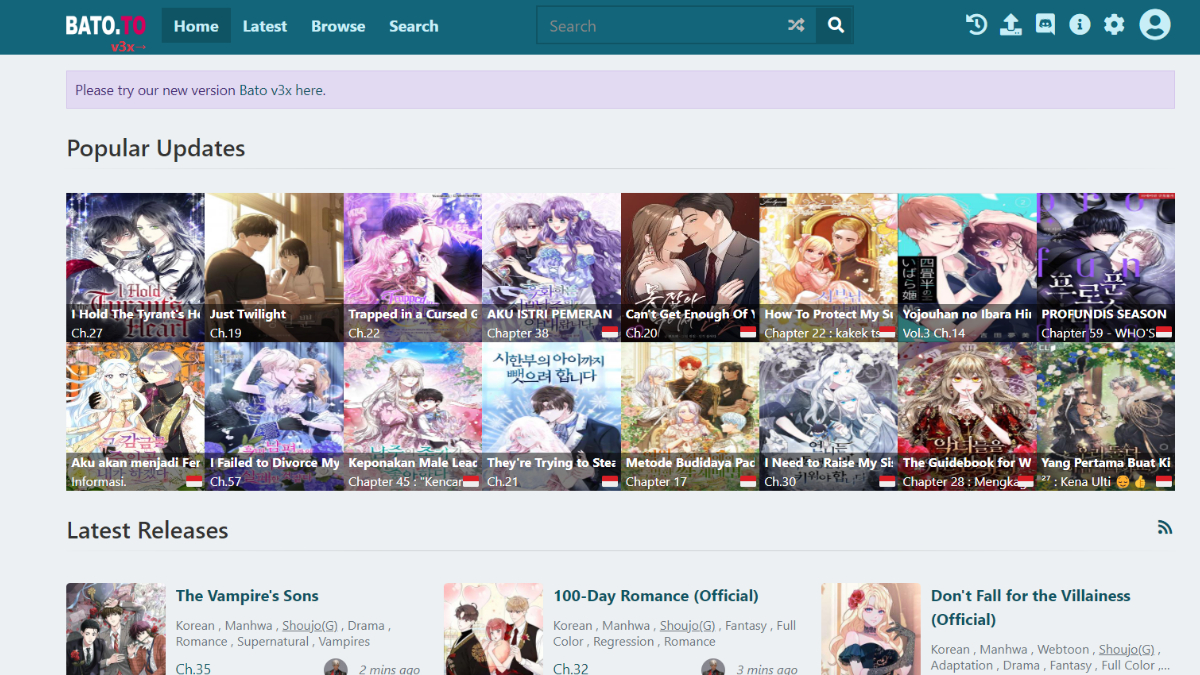
Task: Open the Discord icon link
Action: coord(1045,25)
